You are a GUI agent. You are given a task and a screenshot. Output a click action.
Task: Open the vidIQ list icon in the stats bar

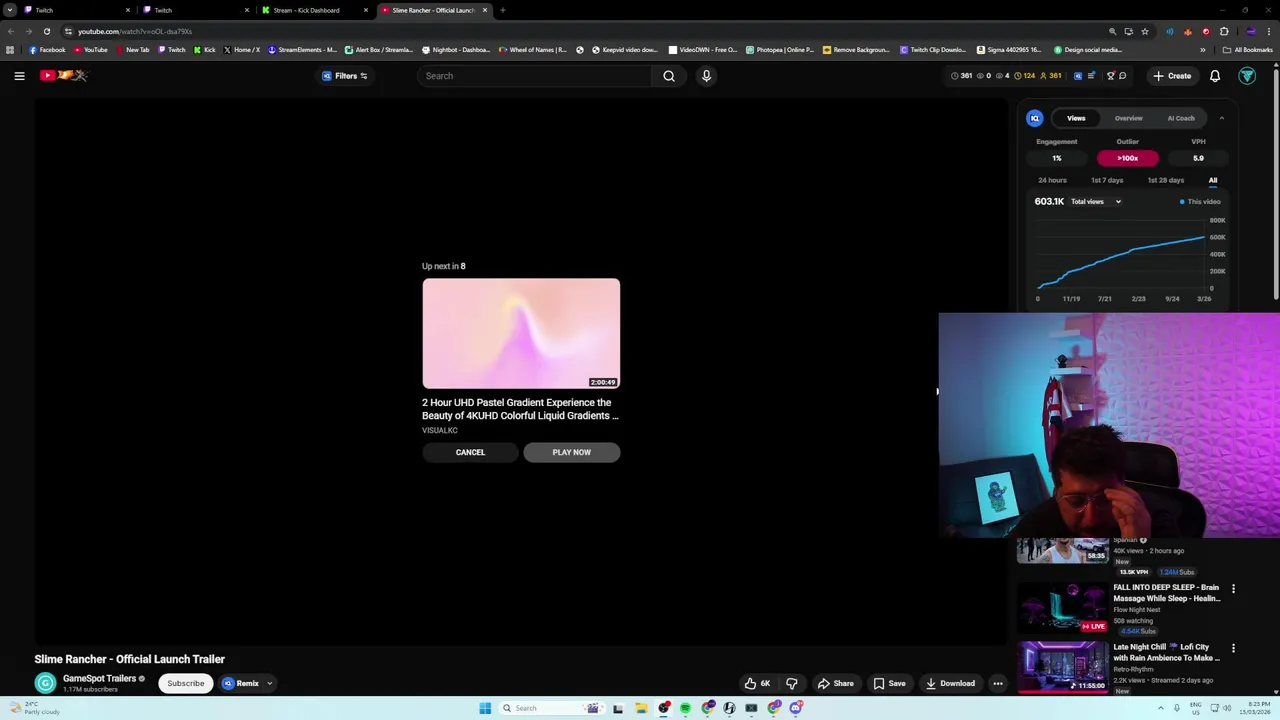(x=1092, y=76)
